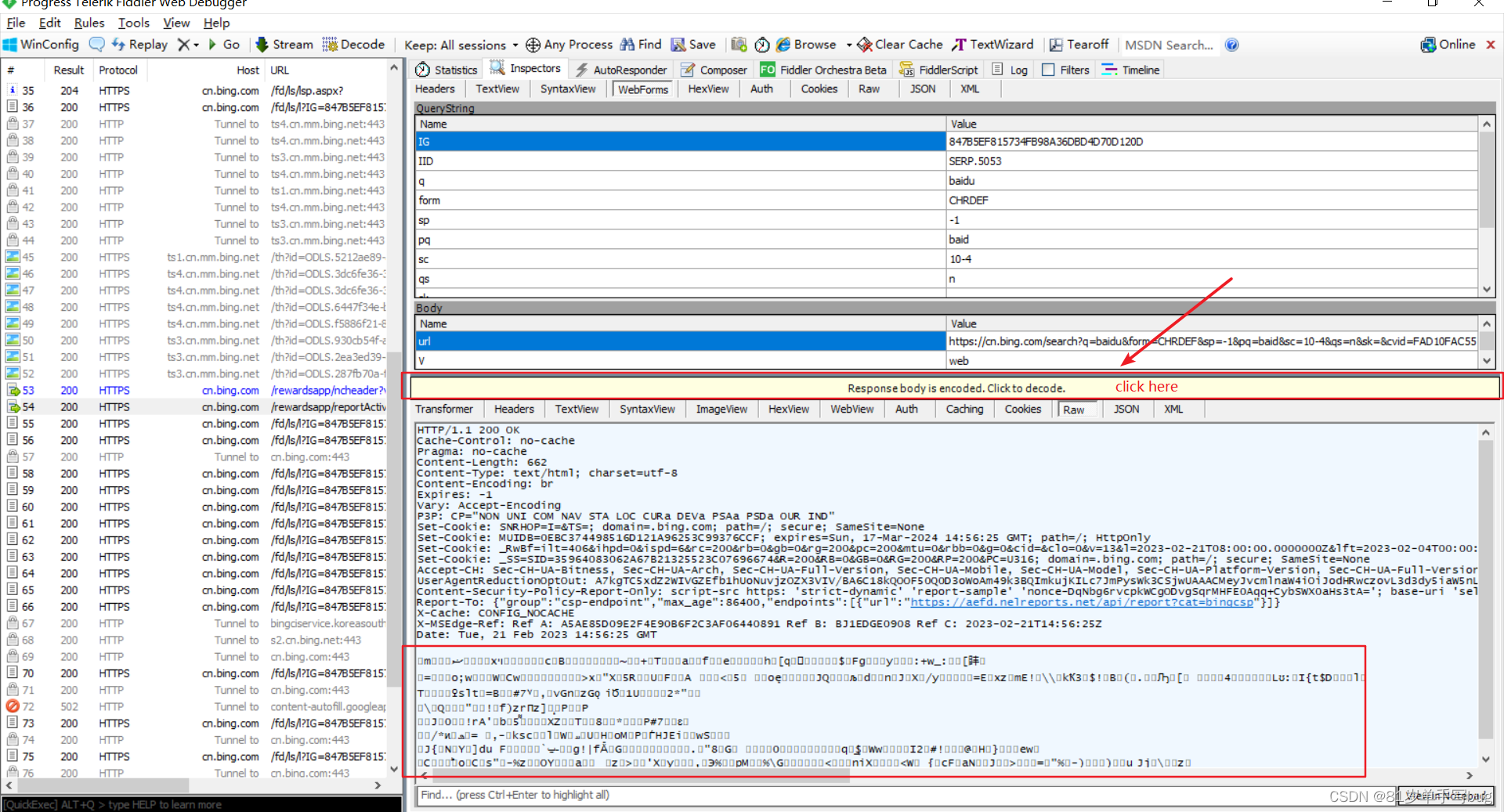Image resolution: width=1504 pixels, height=812 pixels.
Task: Click the blue help question icon
Action: coord(1232,45)
